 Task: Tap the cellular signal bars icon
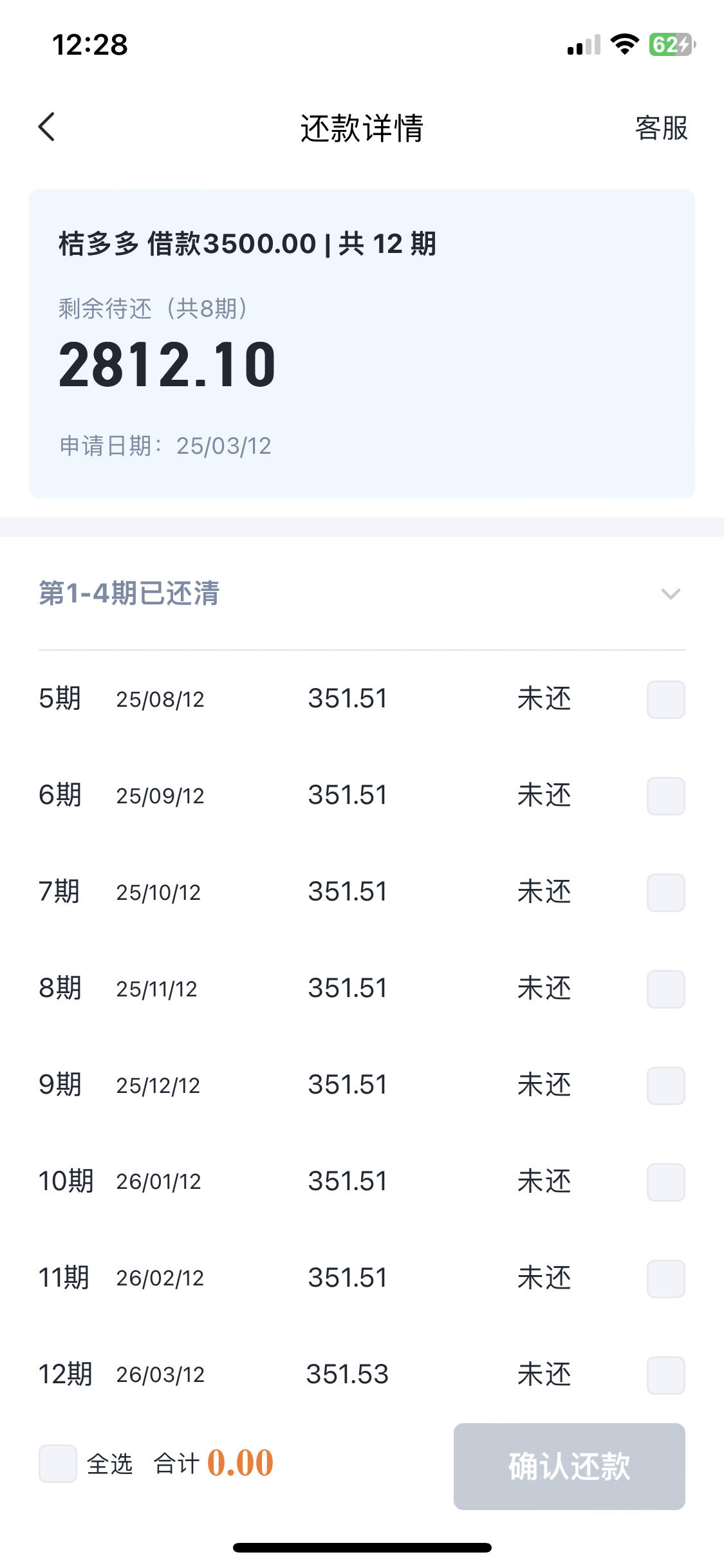pyautogui.click(x=584, y=45)
